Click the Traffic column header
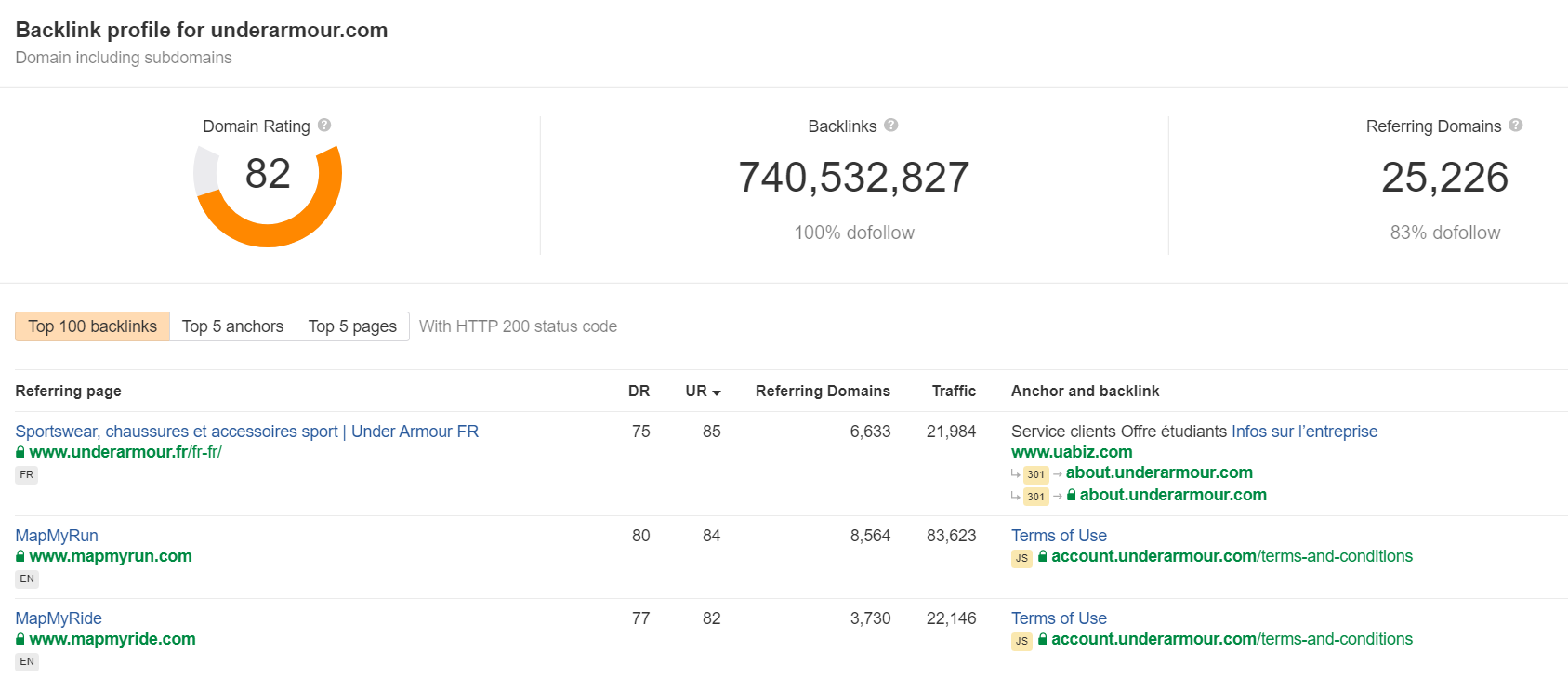Image resolution: width=1568 pixels, height=678 pixels. coord(954,392)
